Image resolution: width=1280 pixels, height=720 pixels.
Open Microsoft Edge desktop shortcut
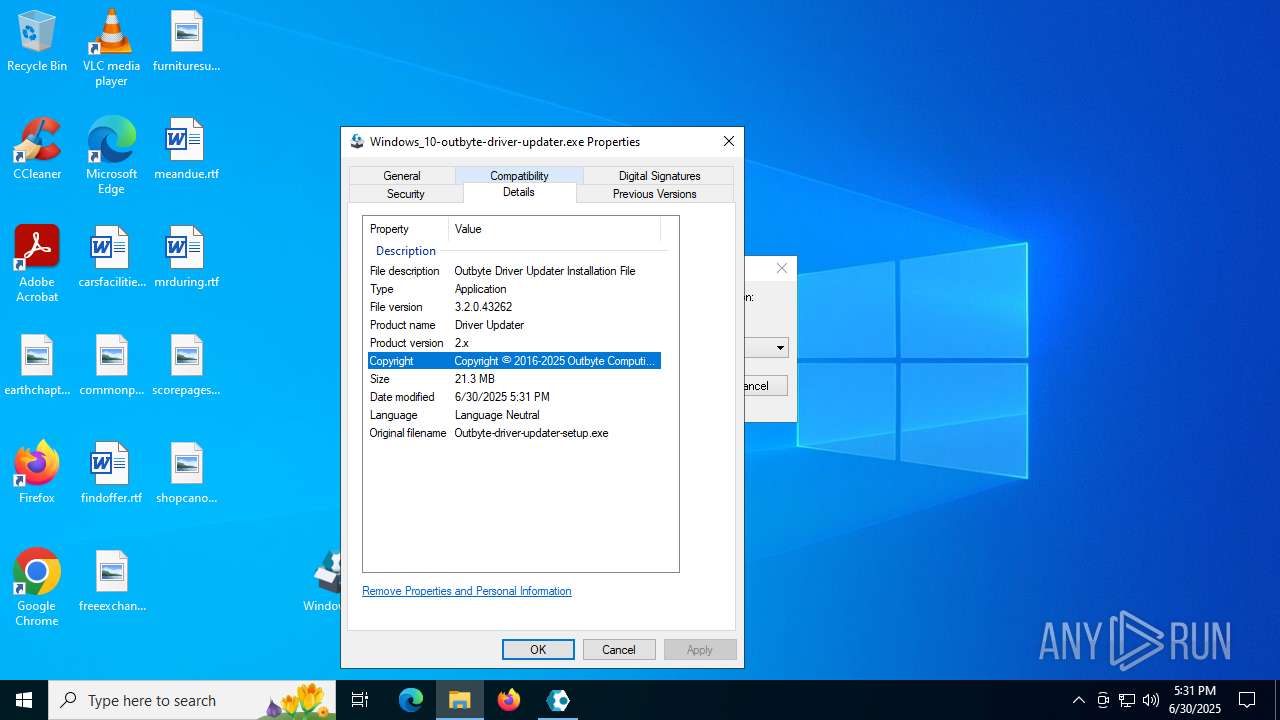coord(111,156)
